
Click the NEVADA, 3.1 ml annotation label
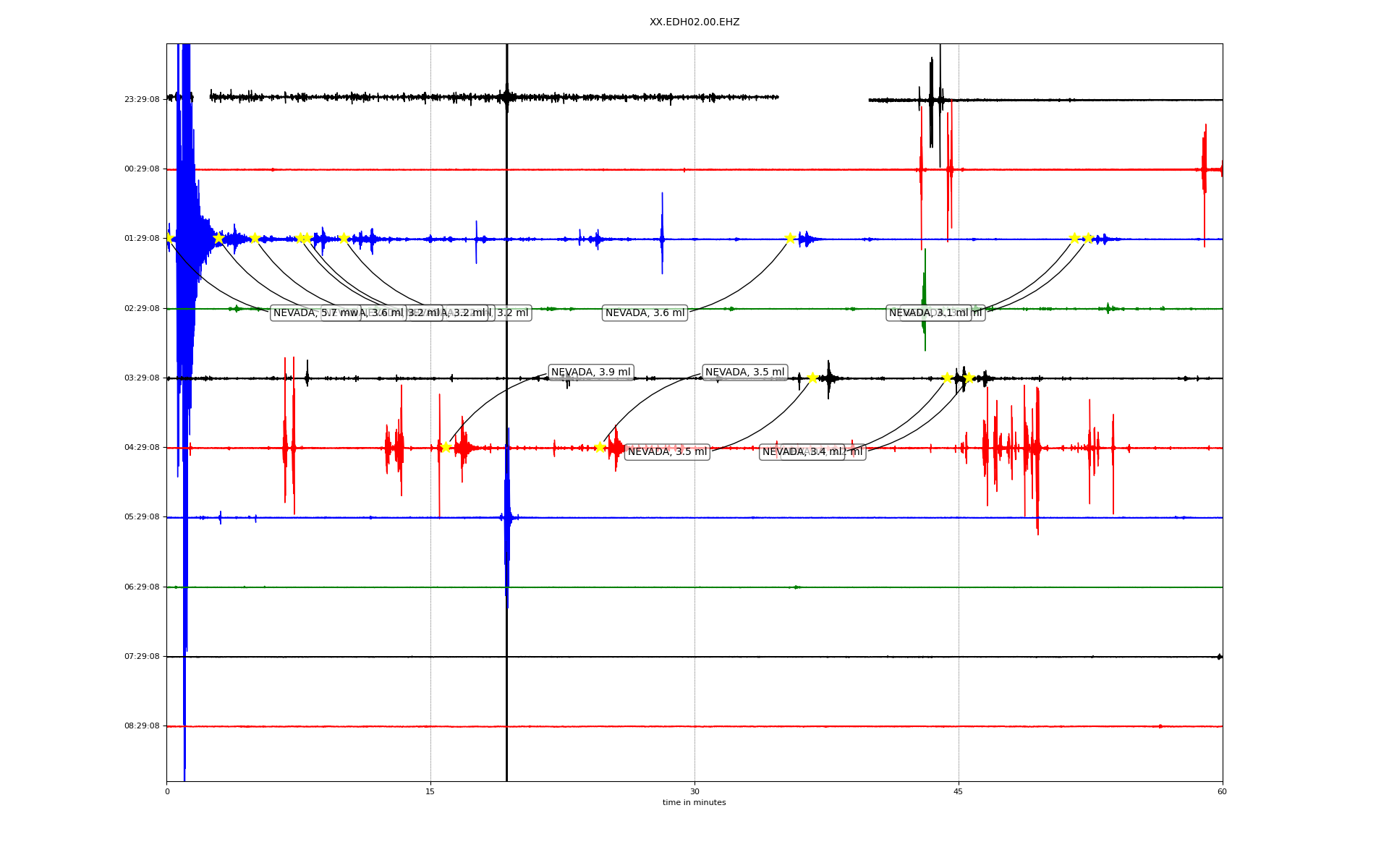pos(928,313)
